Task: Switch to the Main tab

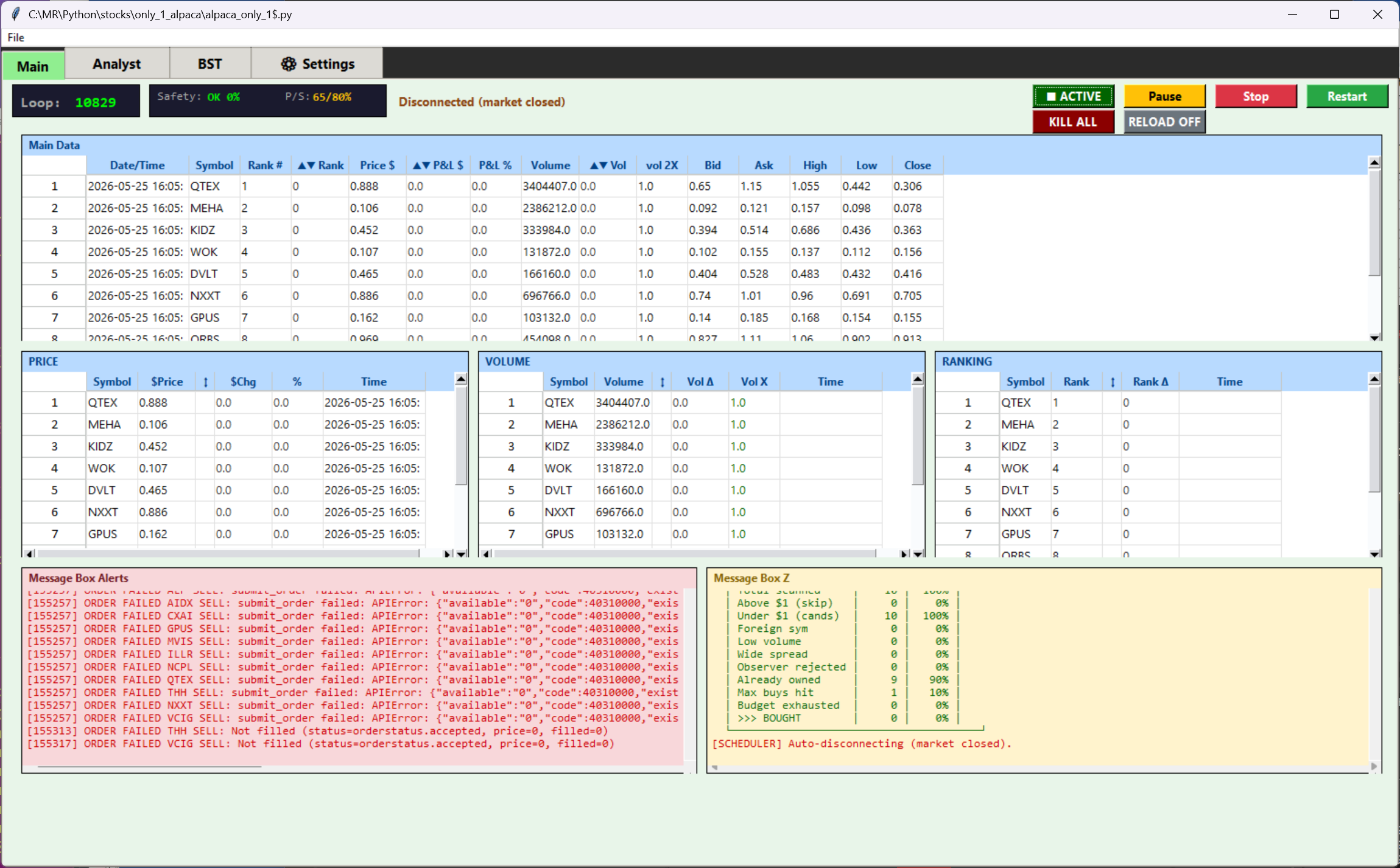Action: [x=33, y=66]
